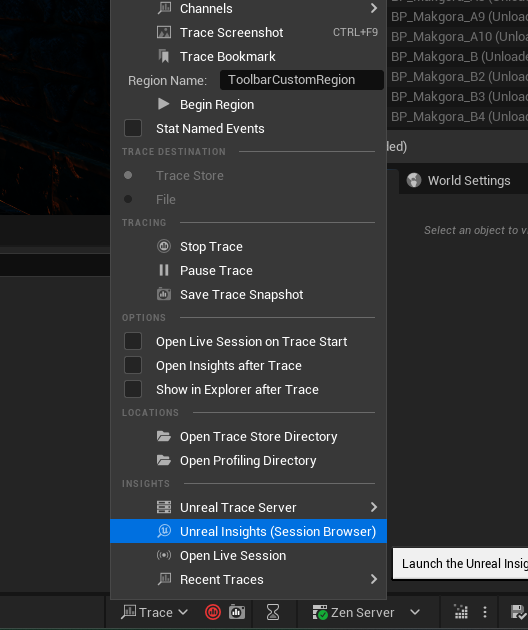Viewport: 528px width, 630px height.
Task: Click the Begin Region label
Action: pyautogui.click(x=217, y=105)
